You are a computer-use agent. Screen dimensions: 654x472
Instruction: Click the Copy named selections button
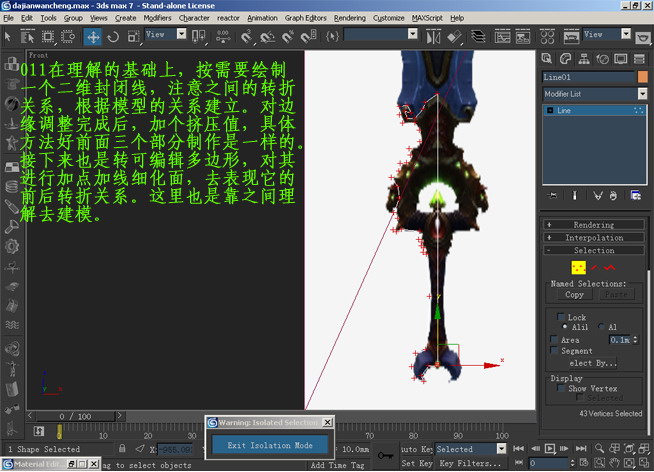click(x=574, y=295)
